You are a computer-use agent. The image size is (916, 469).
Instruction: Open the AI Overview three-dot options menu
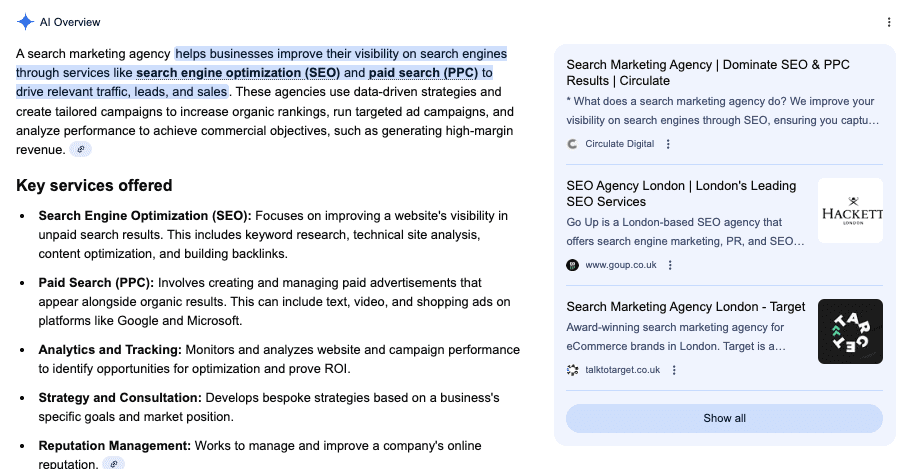click(889, 22)
